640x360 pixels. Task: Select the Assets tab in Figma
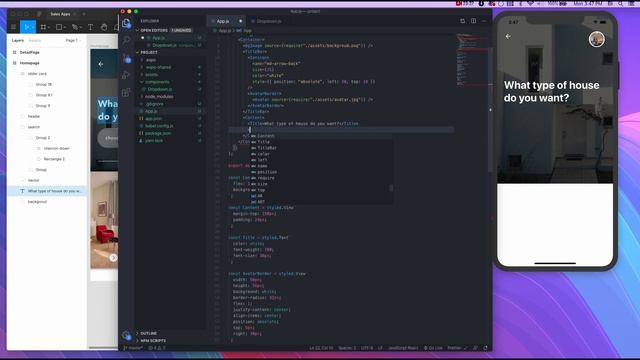click(35, 40)
